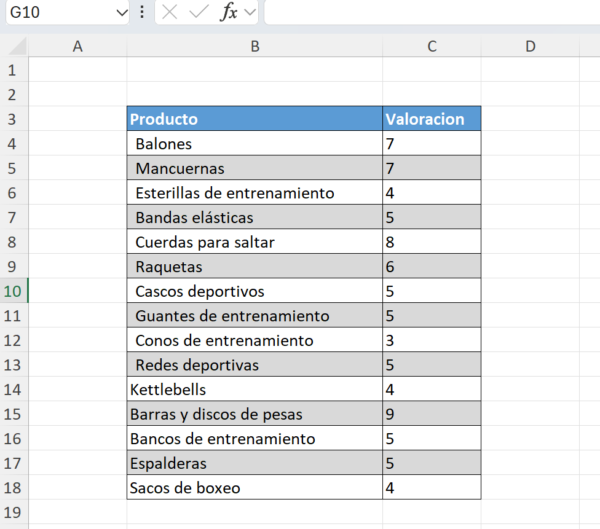This screenshot has height=529, width=600.
Task: Select column A header
Action: pos(78,46)
